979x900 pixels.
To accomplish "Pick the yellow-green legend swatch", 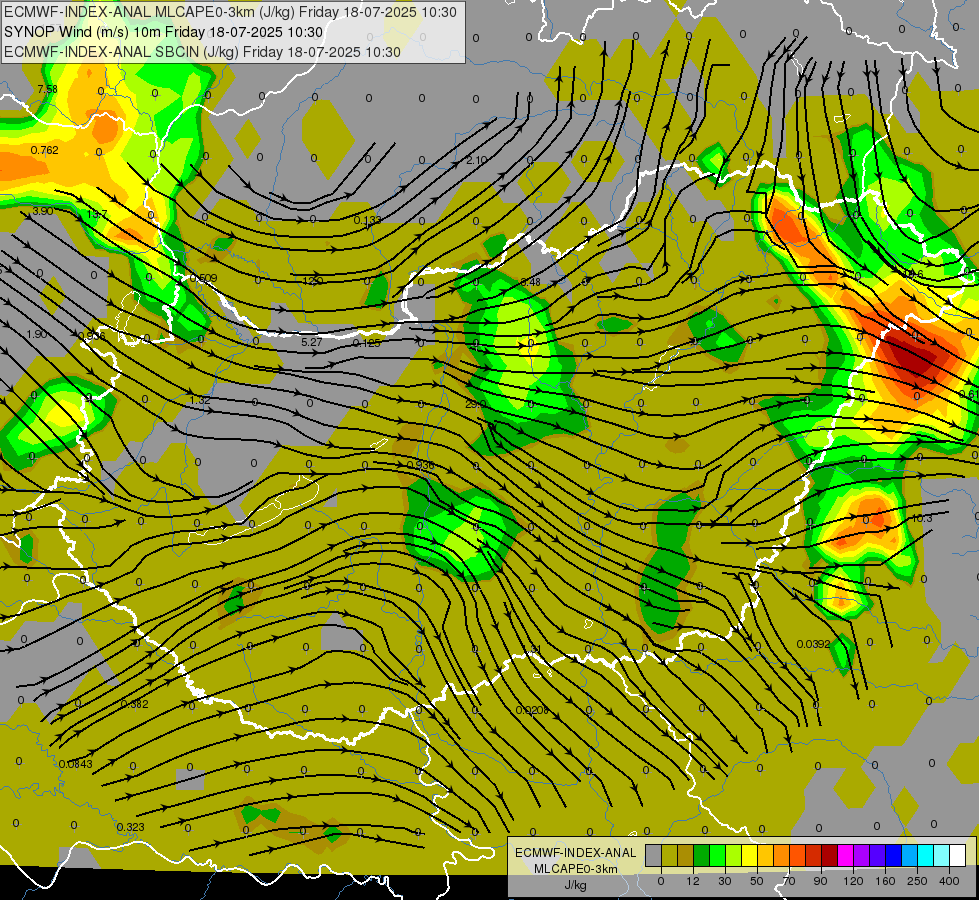I will [733, 856].
